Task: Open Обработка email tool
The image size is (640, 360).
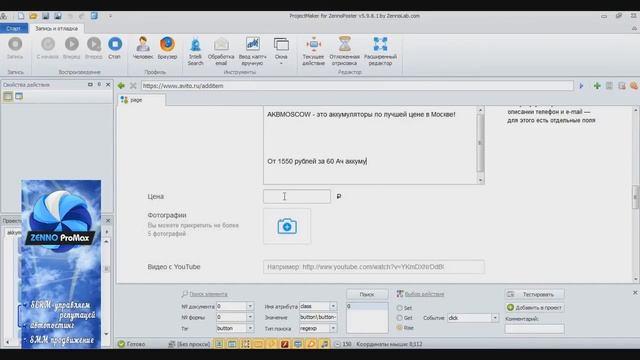Action: (x=221, y=51)
